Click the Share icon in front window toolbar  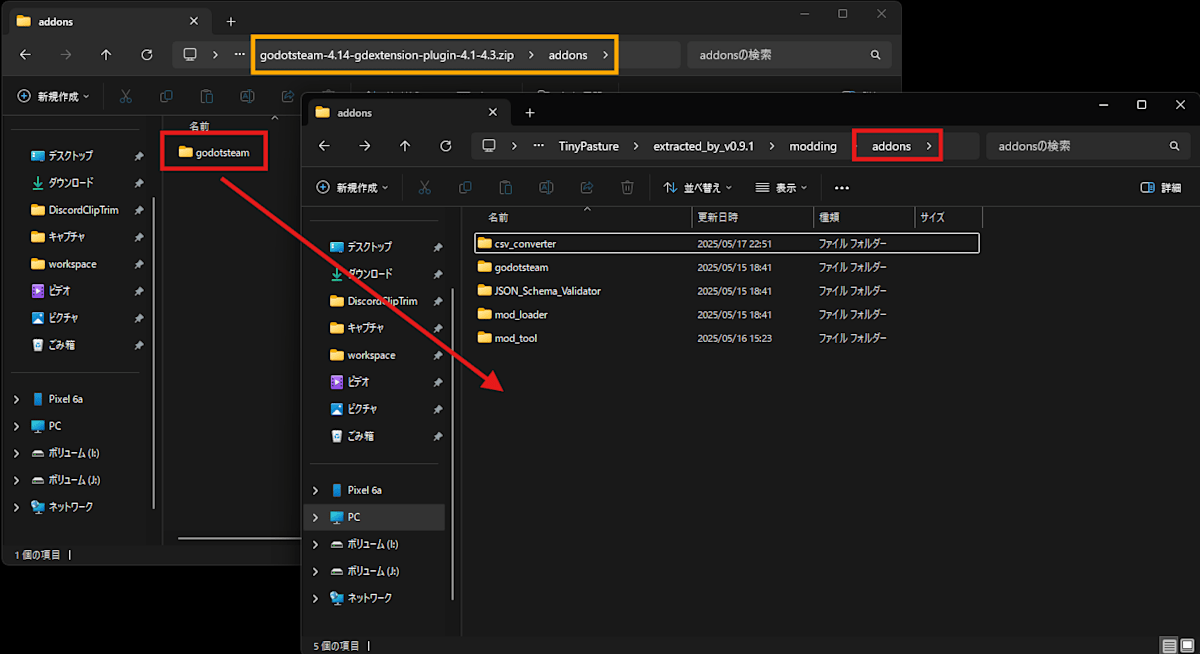tap(587, 187)
